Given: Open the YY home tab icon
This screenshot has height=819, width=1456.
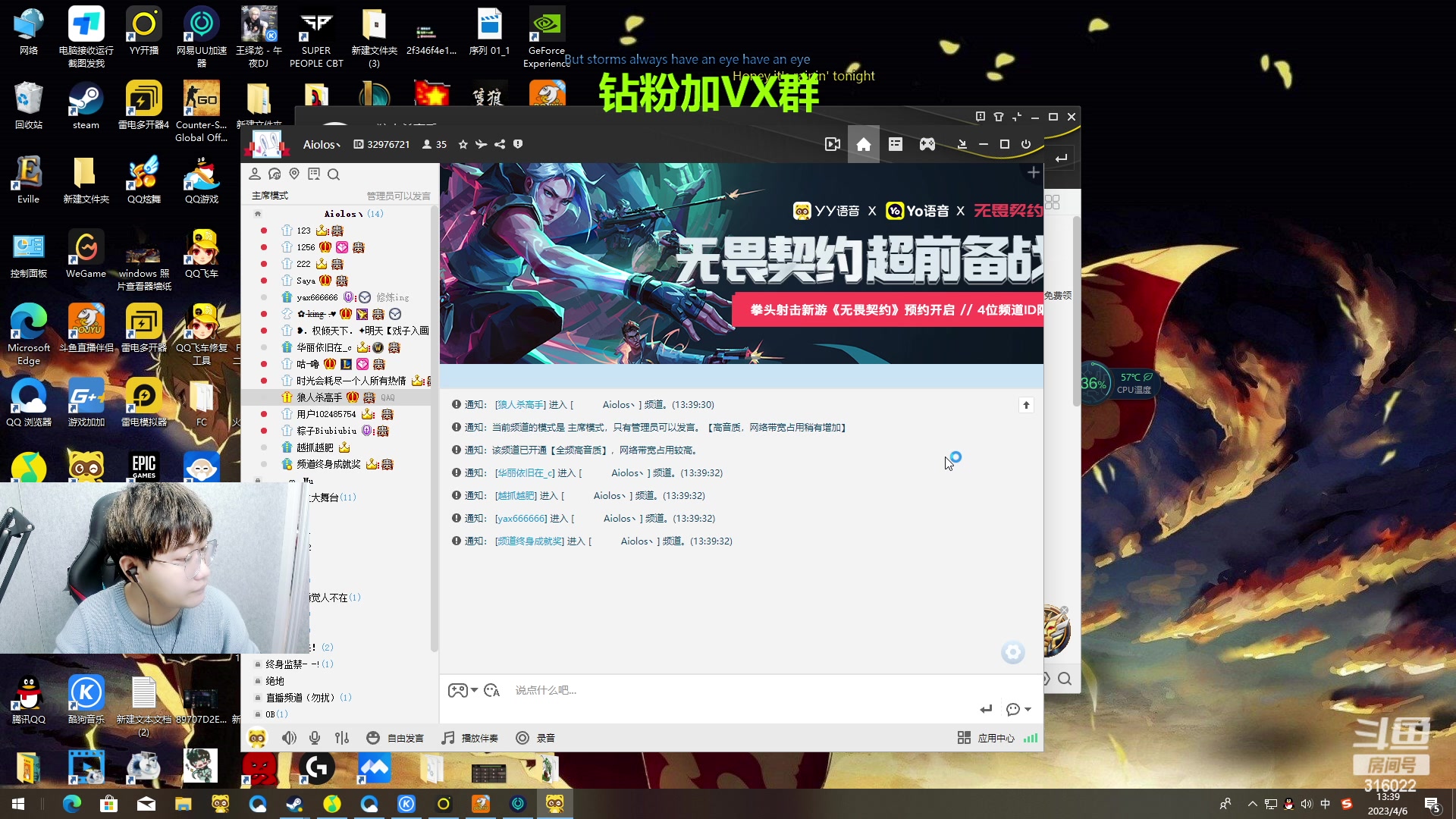Looking at the screenshot, I should (x=863, y=144).
